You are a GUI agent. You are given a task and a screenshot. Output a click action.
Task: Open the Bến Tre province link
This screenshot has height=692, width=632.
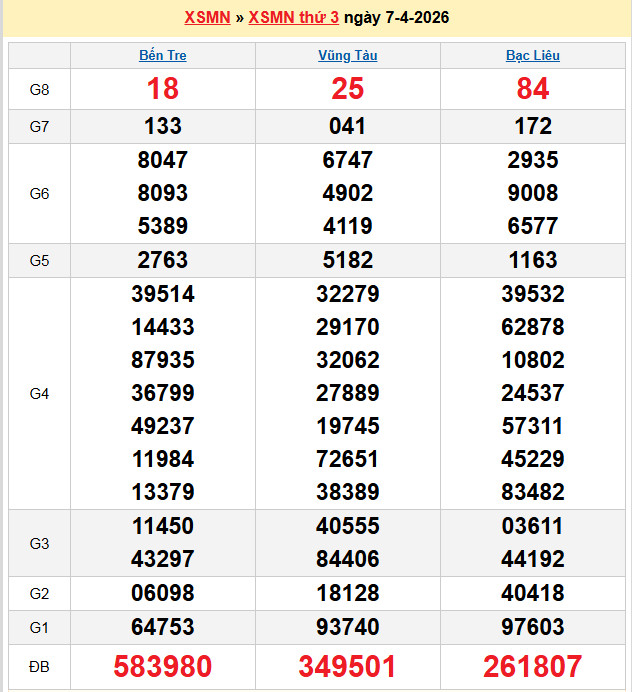(163, 56)
